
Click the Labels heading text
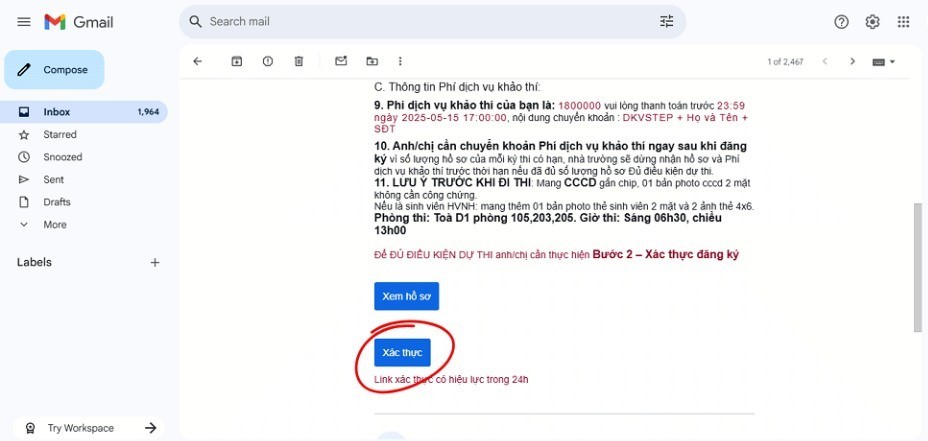click(x=34, y=262)
